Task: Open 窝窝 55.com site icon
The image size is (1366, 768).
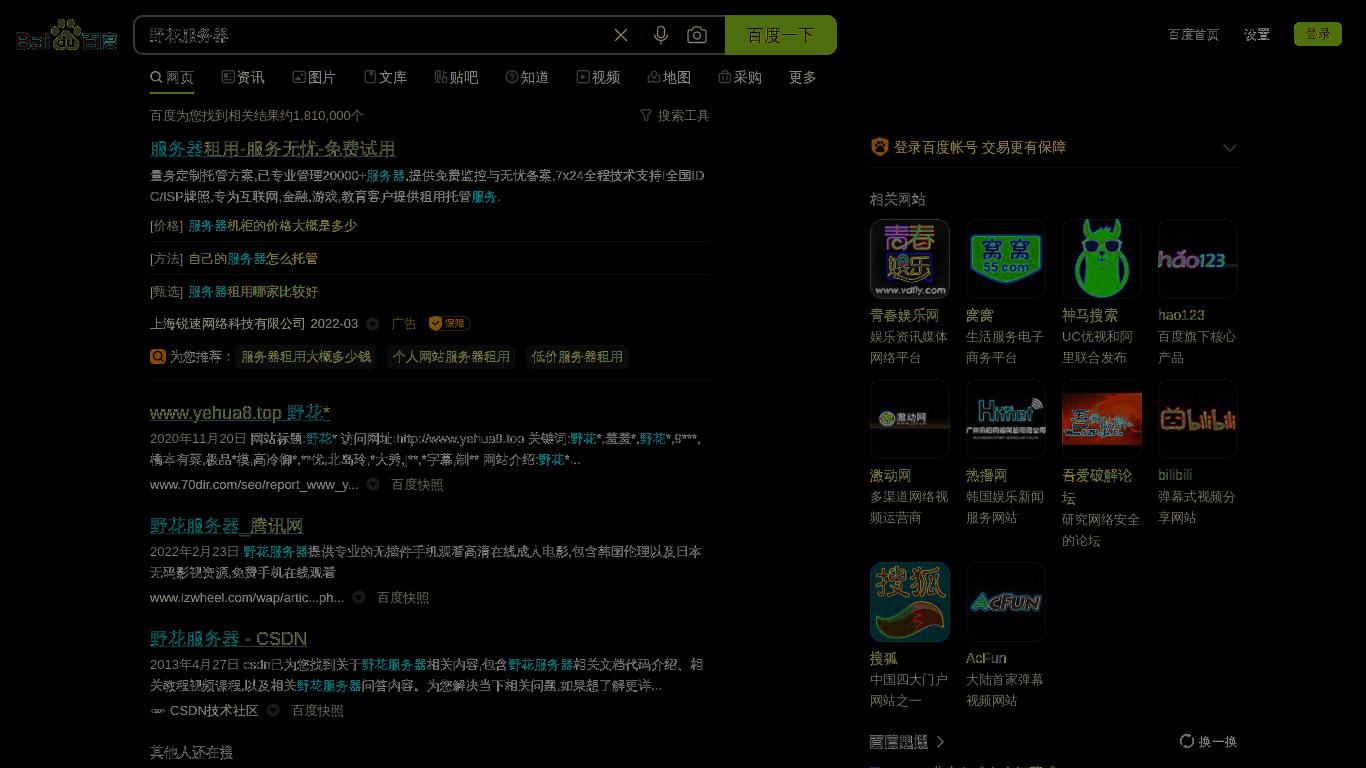Action: point(1005,259)
